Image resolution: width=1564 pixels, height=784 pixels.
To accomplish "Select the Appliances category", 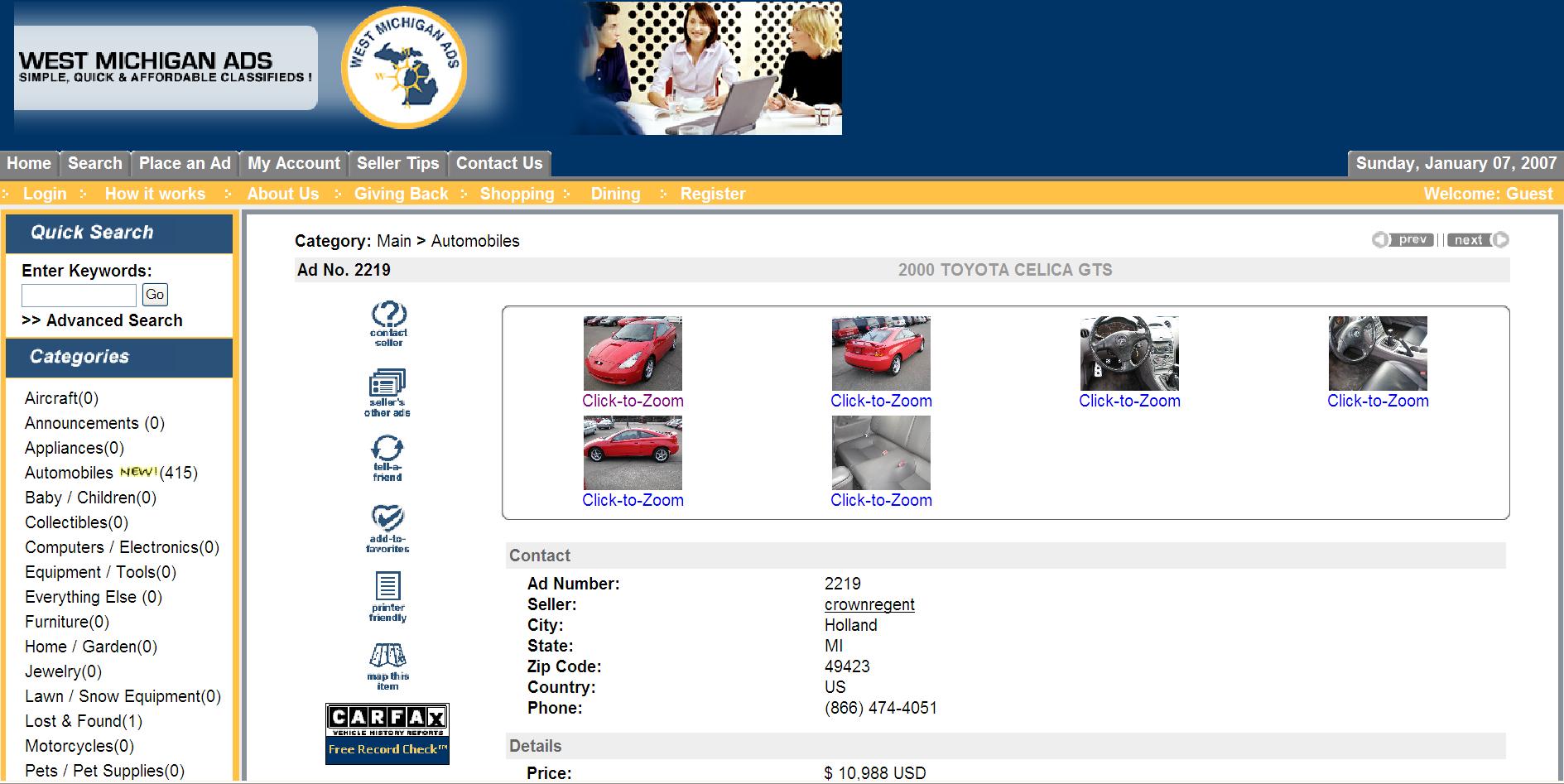I will point(75,448).
